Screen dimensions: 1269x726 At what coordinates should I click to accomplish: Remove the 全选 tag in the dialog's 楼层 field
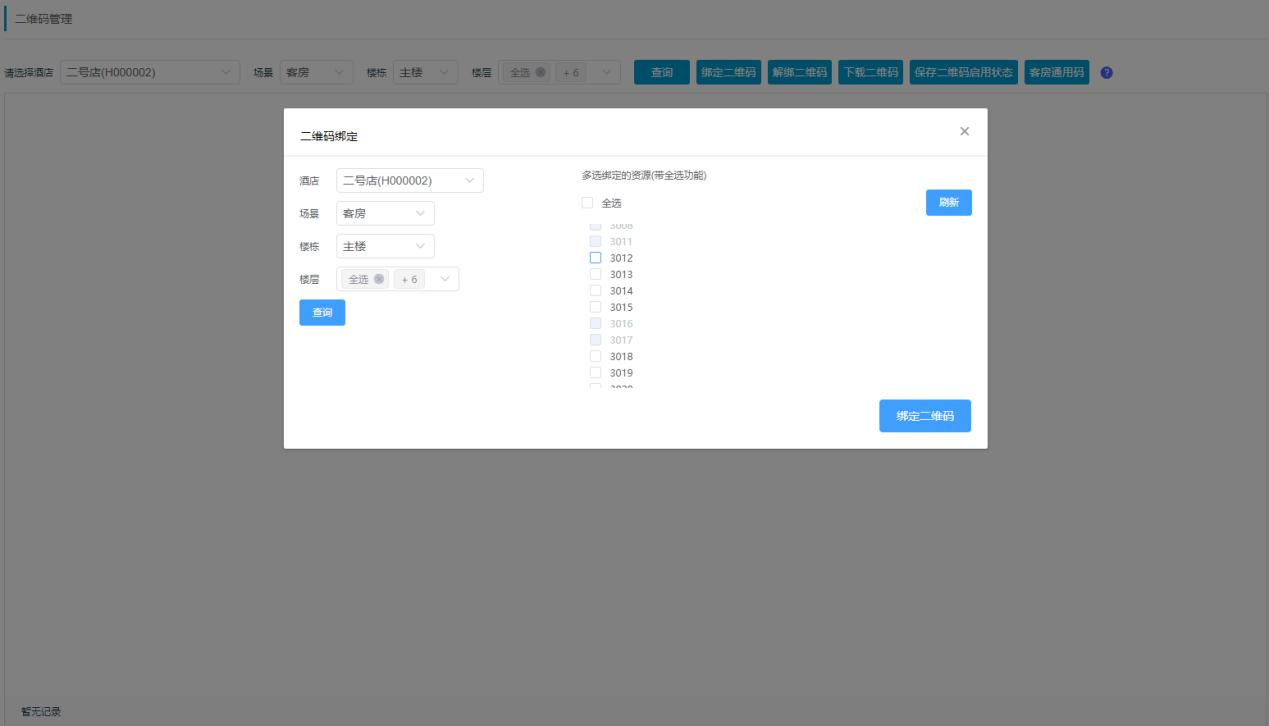[379, 279]
